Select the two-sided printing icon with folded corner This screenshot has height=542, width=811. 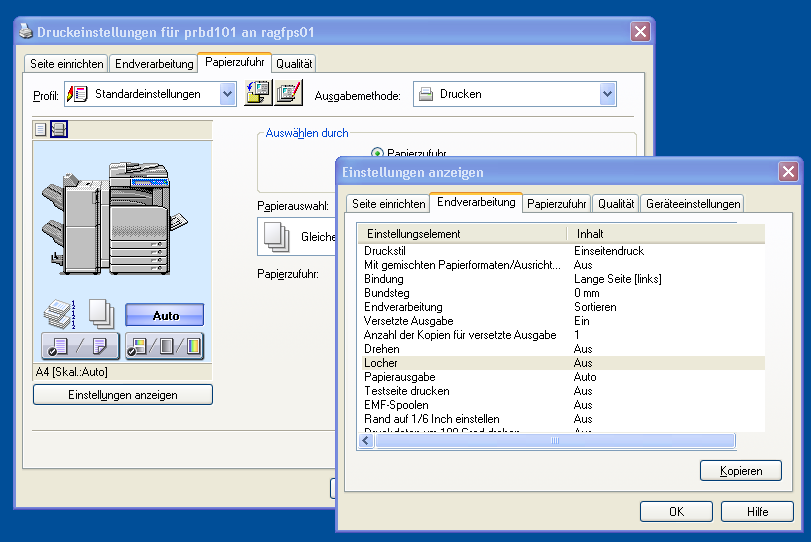pos(99,346)
